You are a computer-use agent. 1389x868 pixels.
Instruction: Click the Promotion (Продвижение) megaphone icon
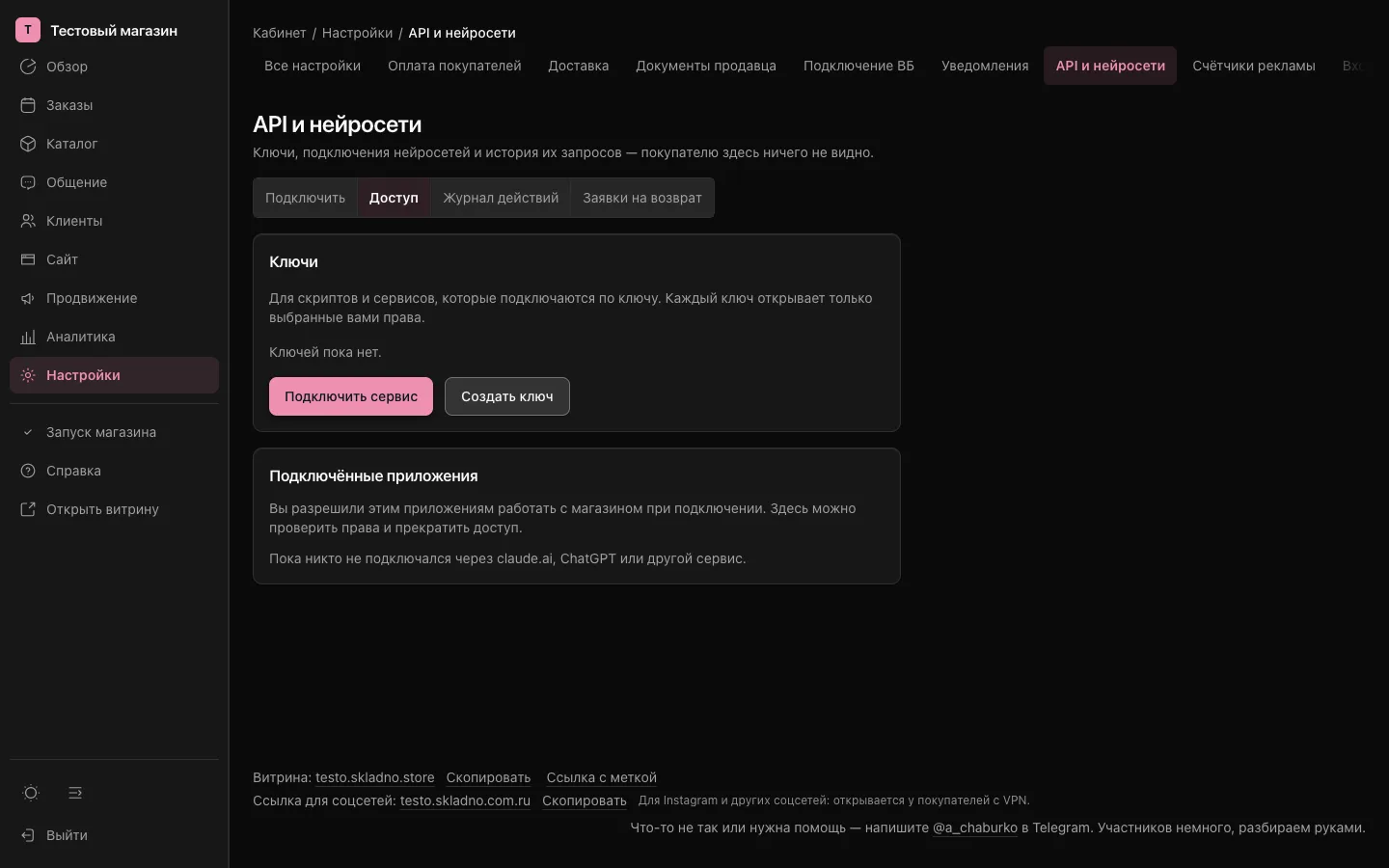pos(28,298)
